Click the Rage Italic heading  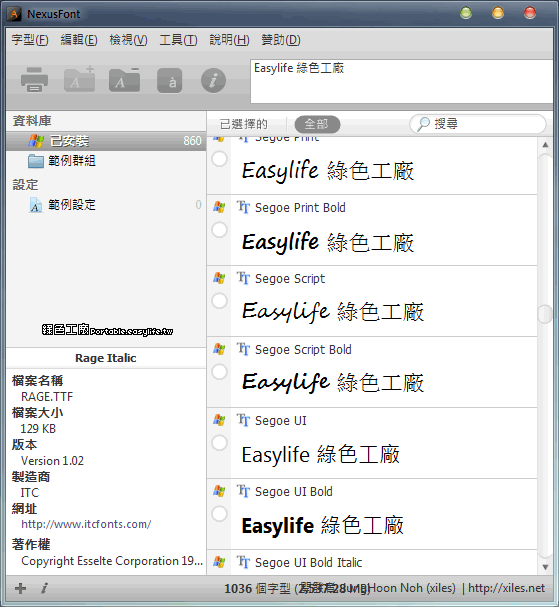(x=106, y=358)
